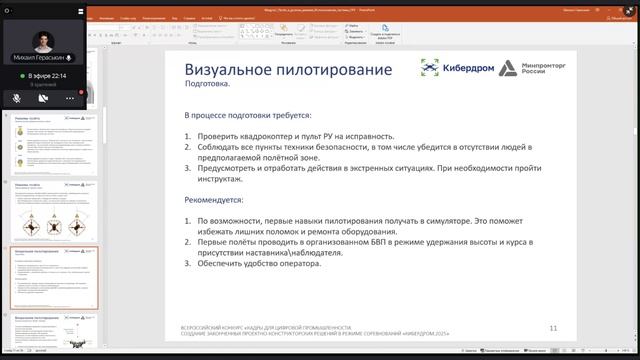Screen dimensions: 640x360
Task: Open Параметры отображения in status bar
Action: point(500,351)
